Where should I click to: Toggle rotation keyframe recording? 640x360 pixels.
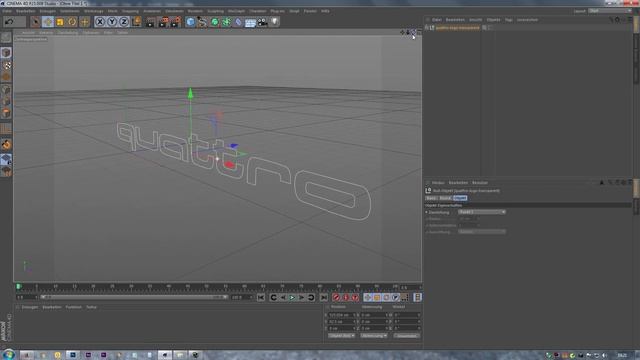(386, 298)
